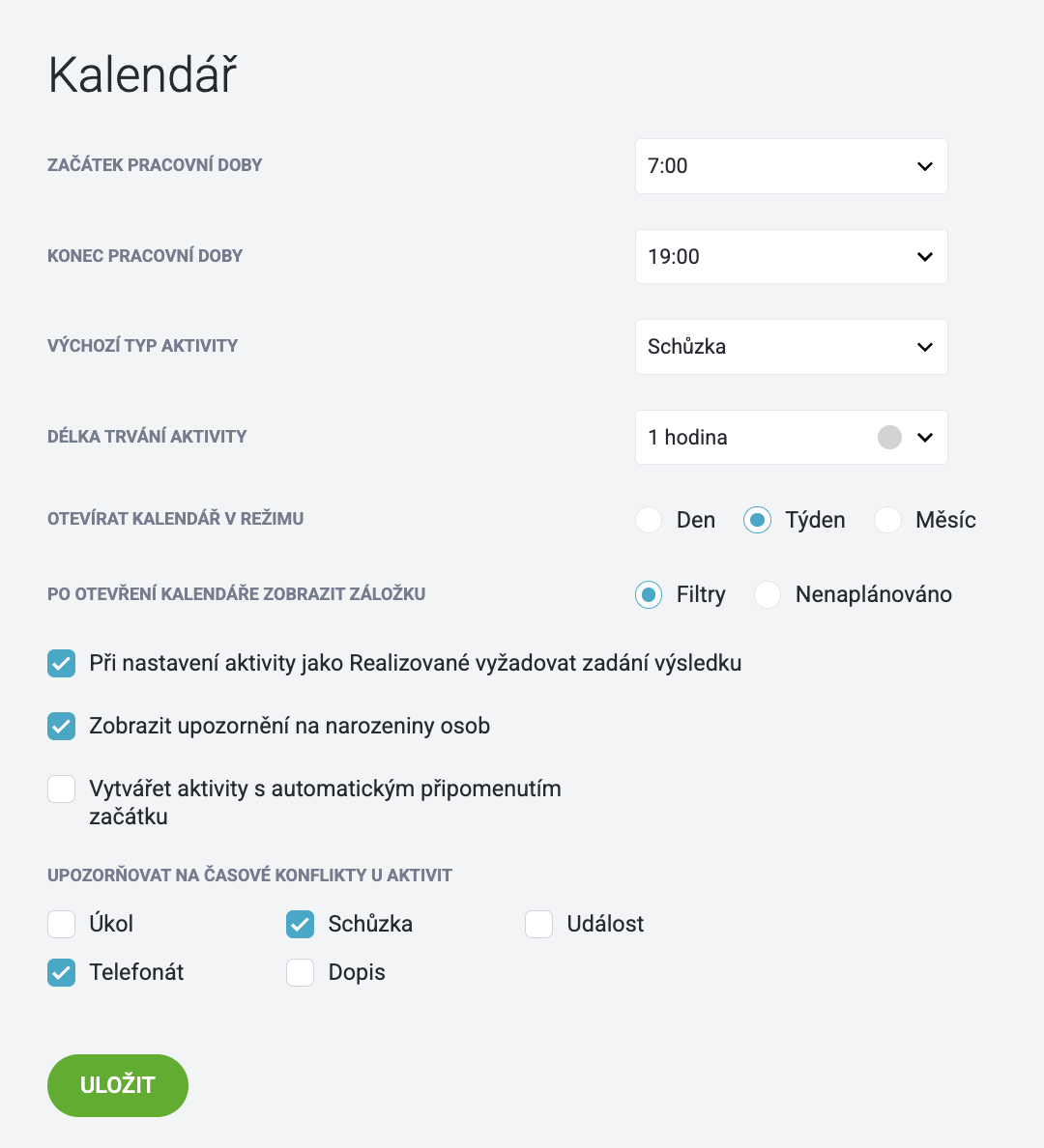Tick the Dopis checkbox
The width and height of the screenshot is (1044, 1148).
coord(301,972)
